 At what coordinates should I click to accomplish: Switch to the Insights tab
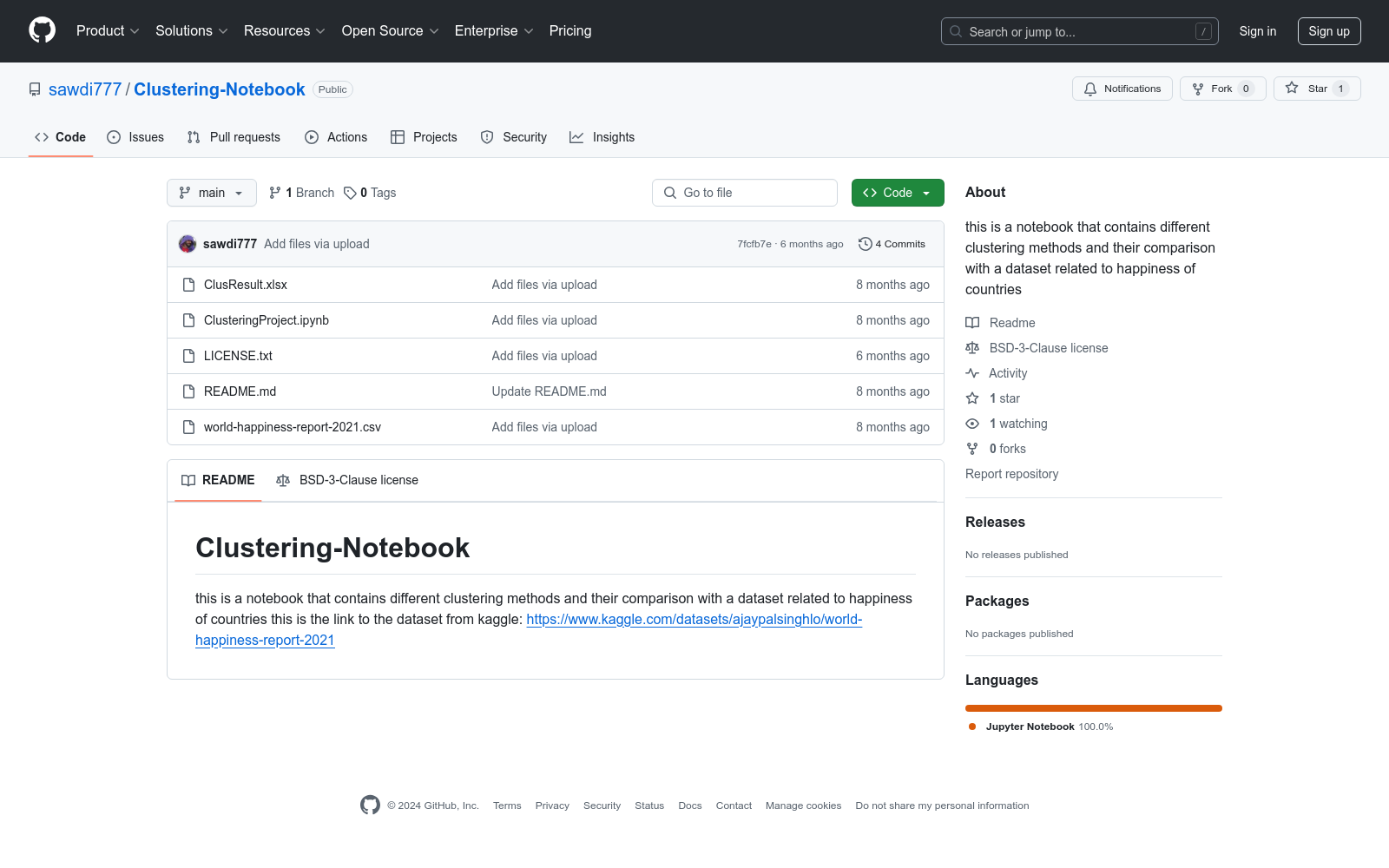602,137
